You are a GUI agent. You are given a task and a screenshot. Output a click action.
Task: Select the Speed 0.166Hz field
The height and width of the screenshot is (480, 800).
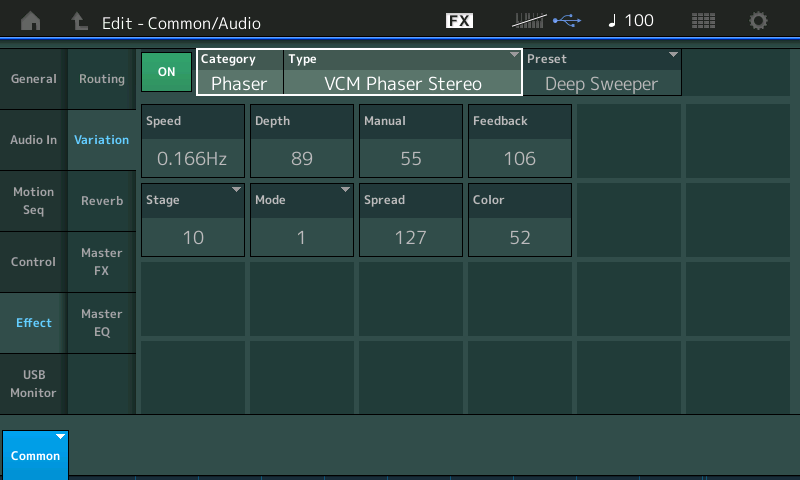click(x=193, y=141)
